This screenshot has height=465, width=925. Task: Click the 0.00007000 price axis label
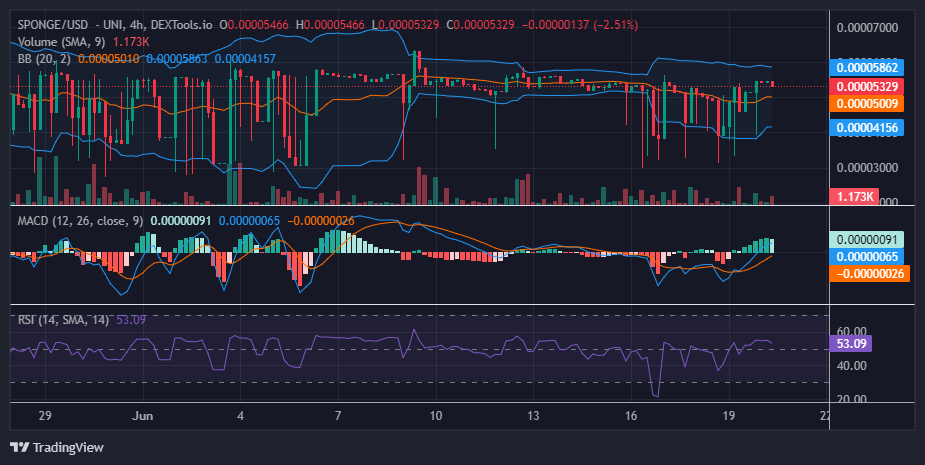point(867,28)
